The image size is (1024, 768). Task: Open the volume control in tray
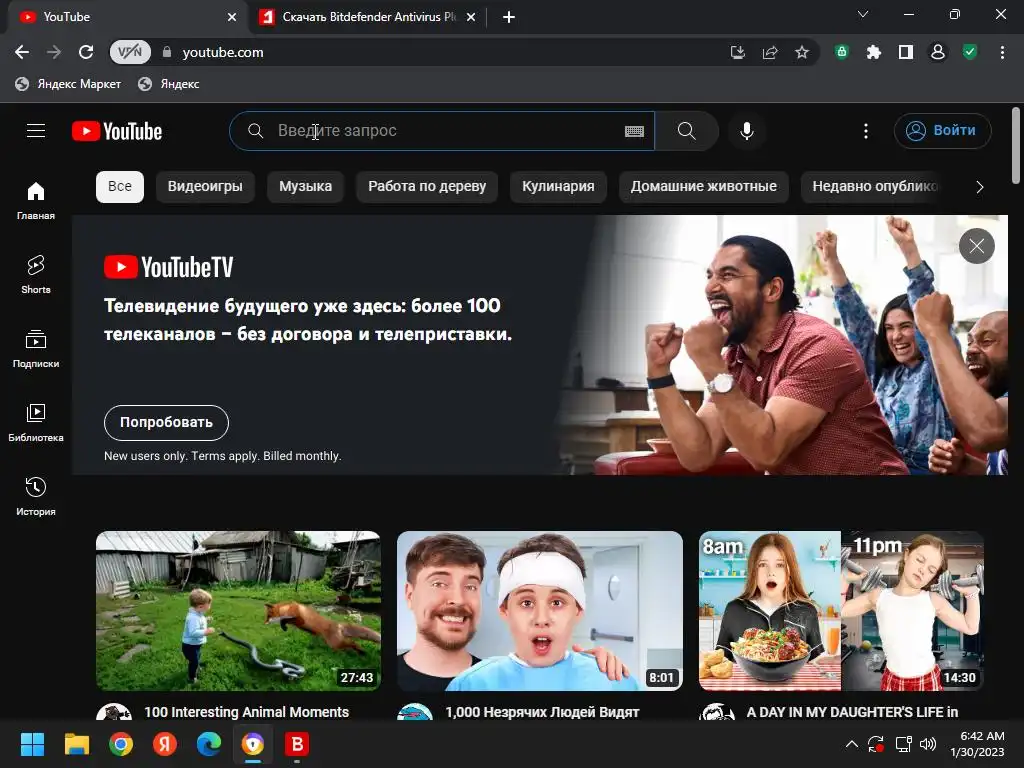click(927, 744)
